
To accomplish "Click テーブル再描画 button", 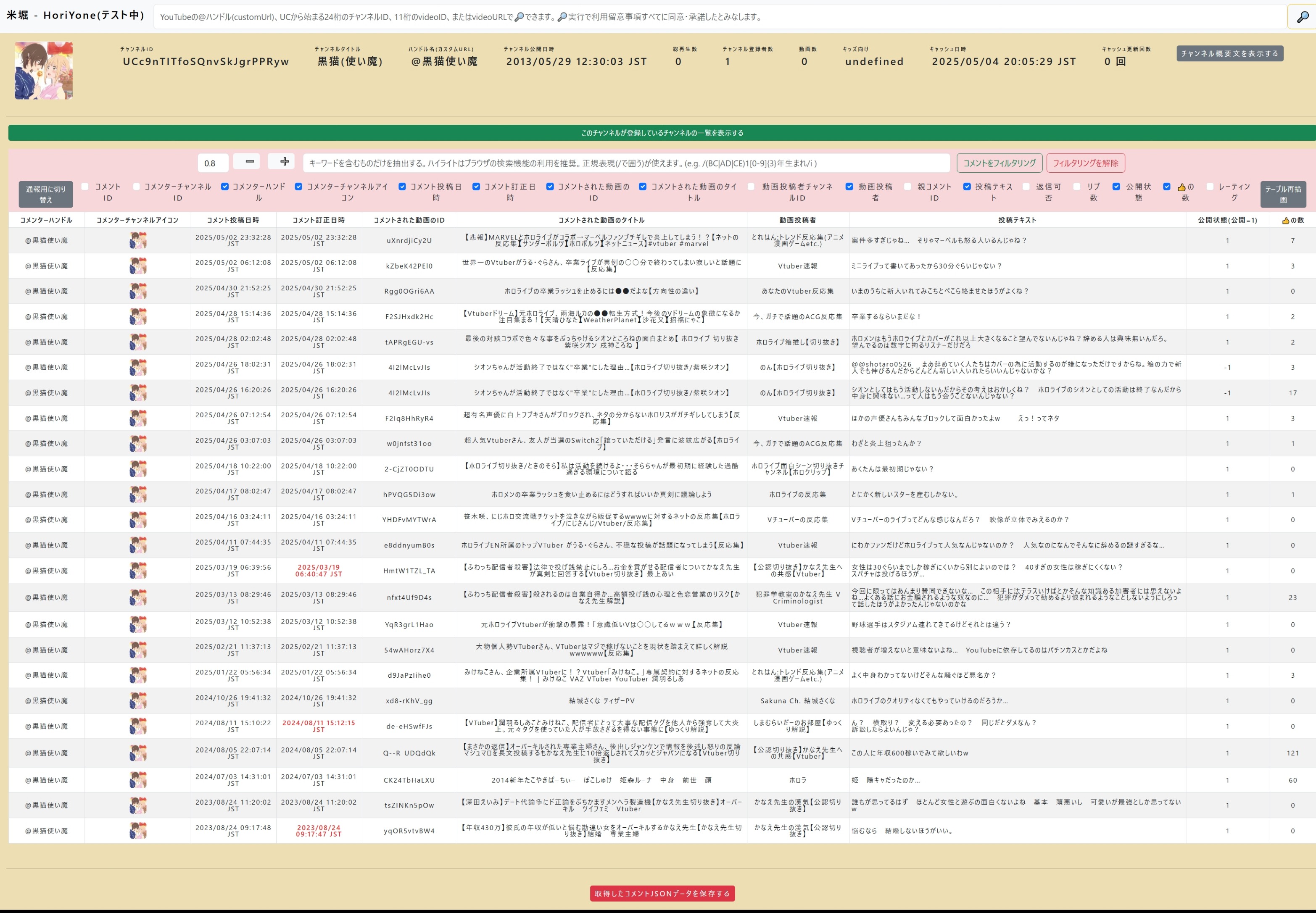I will (1283, 194).
